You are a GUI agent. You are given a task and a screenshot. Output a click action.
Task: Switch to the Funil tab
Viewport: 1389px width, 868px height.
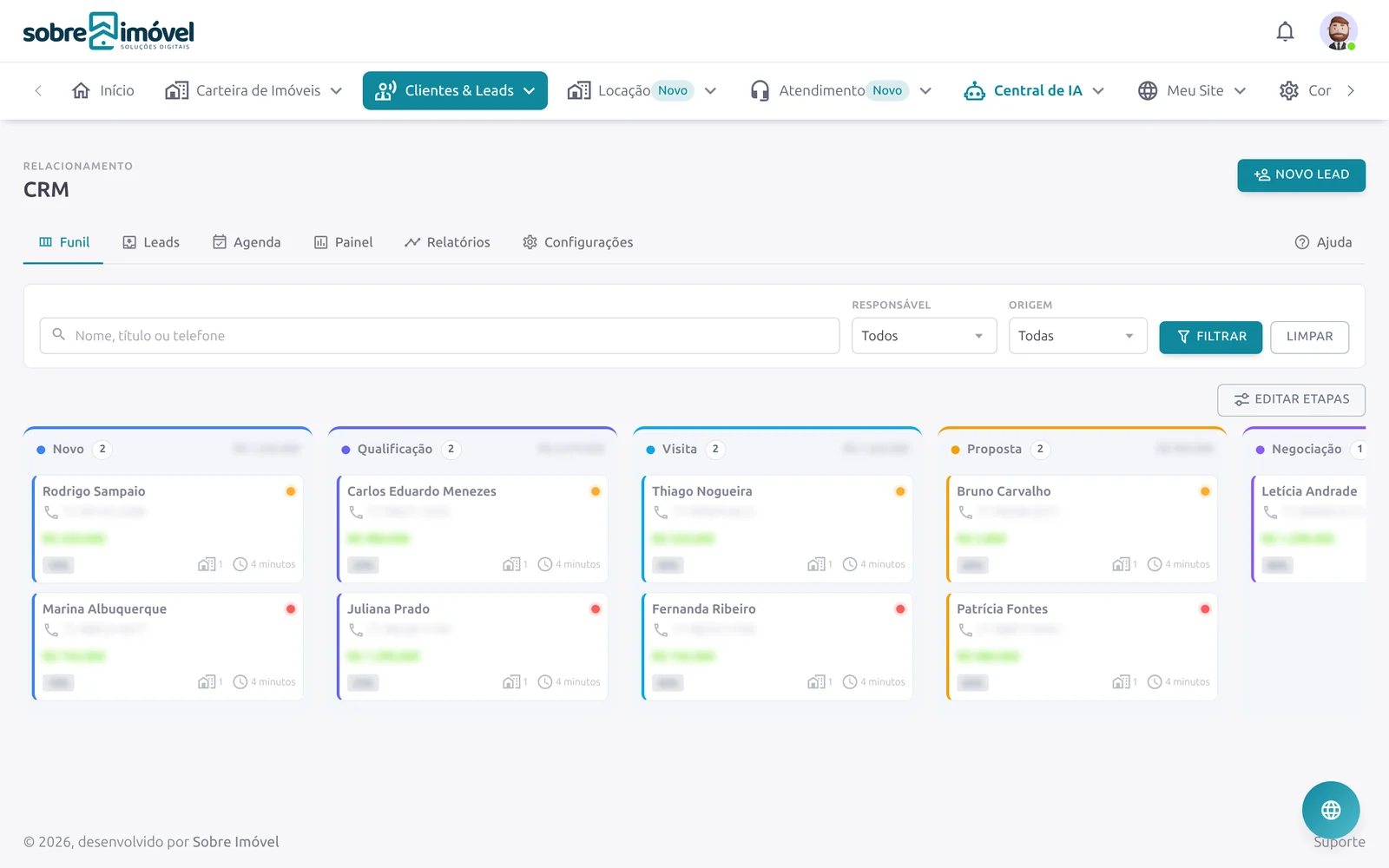[63, 242]
